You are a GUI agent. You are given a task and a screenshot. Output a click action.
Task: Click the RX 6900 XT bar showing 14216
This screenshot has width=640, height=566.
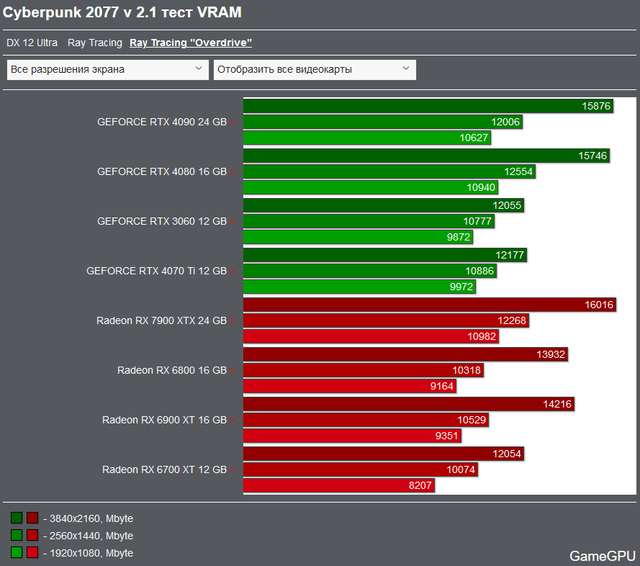(409, 405)
